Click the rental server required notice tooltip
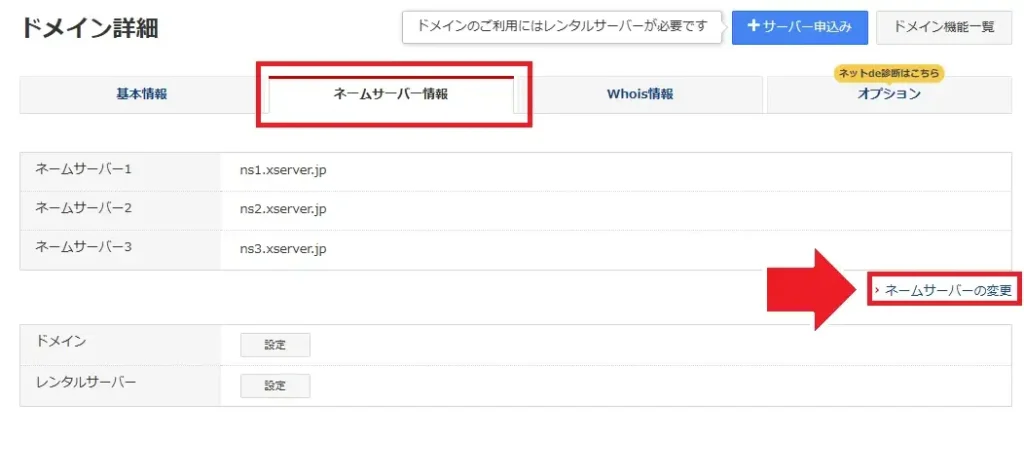 (x=562, y=27)
